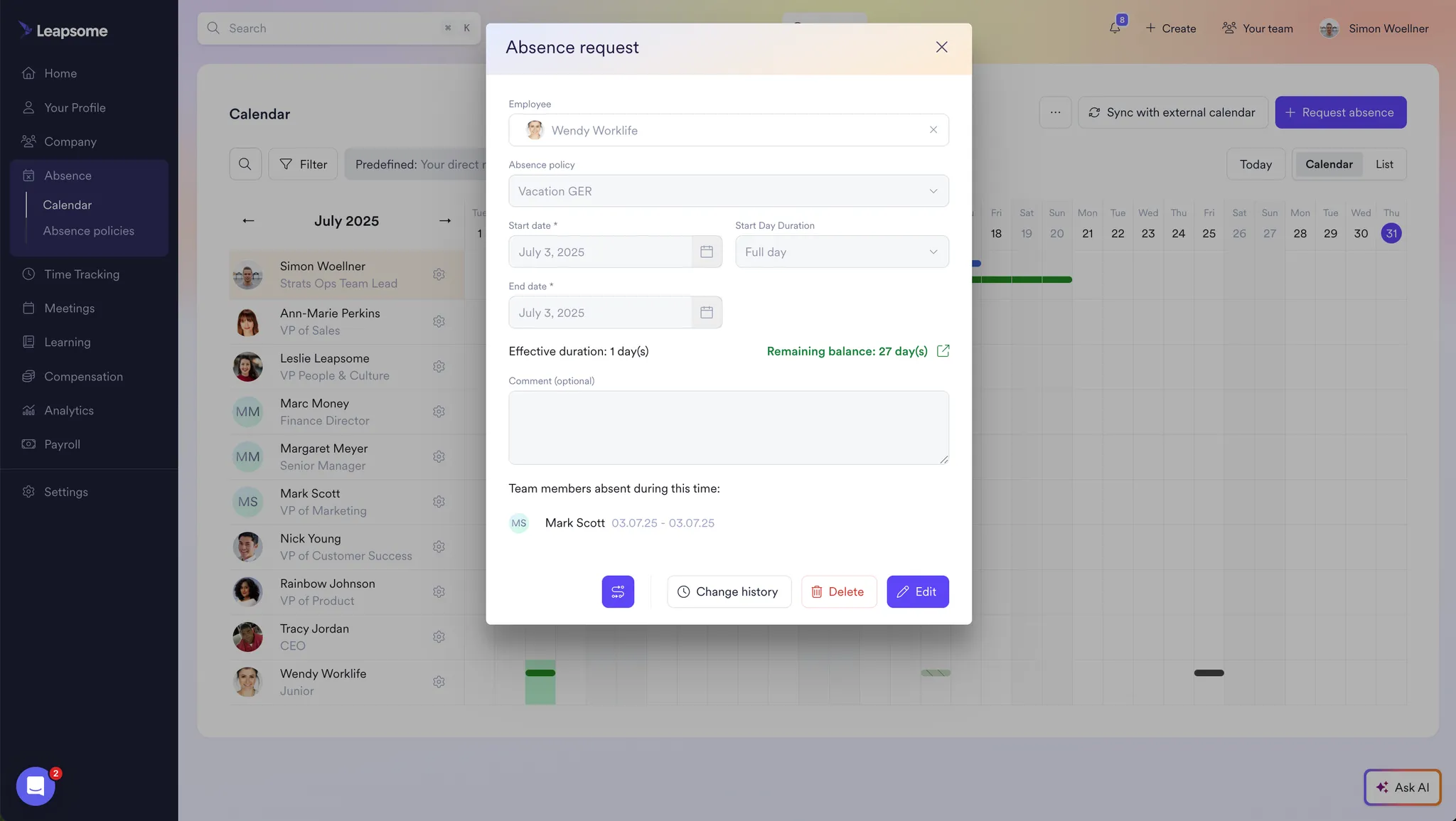Switch to Calendar view toggle
This screenshot has height=821, width=1456.
pos(1328,164)
